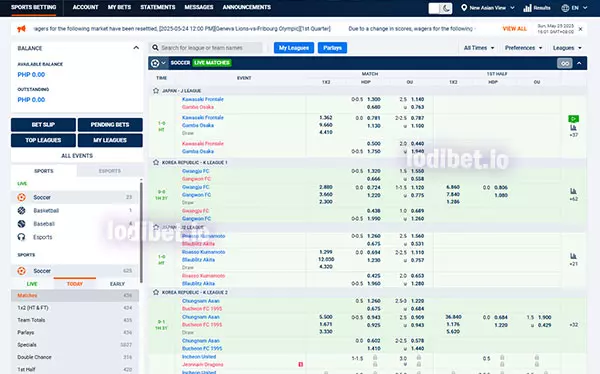The width and height of the screenshot is (600, 374).
Task: Select the 1x2 (HT & FT) market
Action: click(75, 308)
